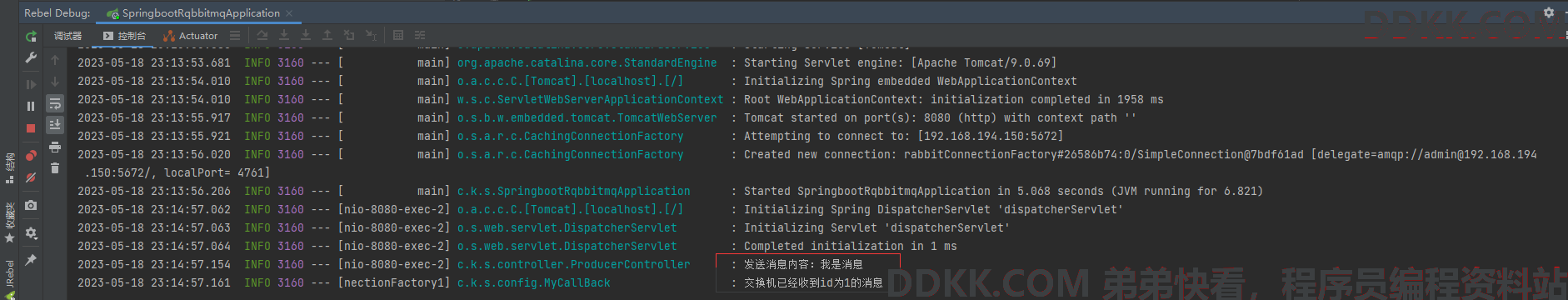The width and height of the screenshot is (1568, 300).
Task: Pause the running program
Action: [x=31, y=106]
